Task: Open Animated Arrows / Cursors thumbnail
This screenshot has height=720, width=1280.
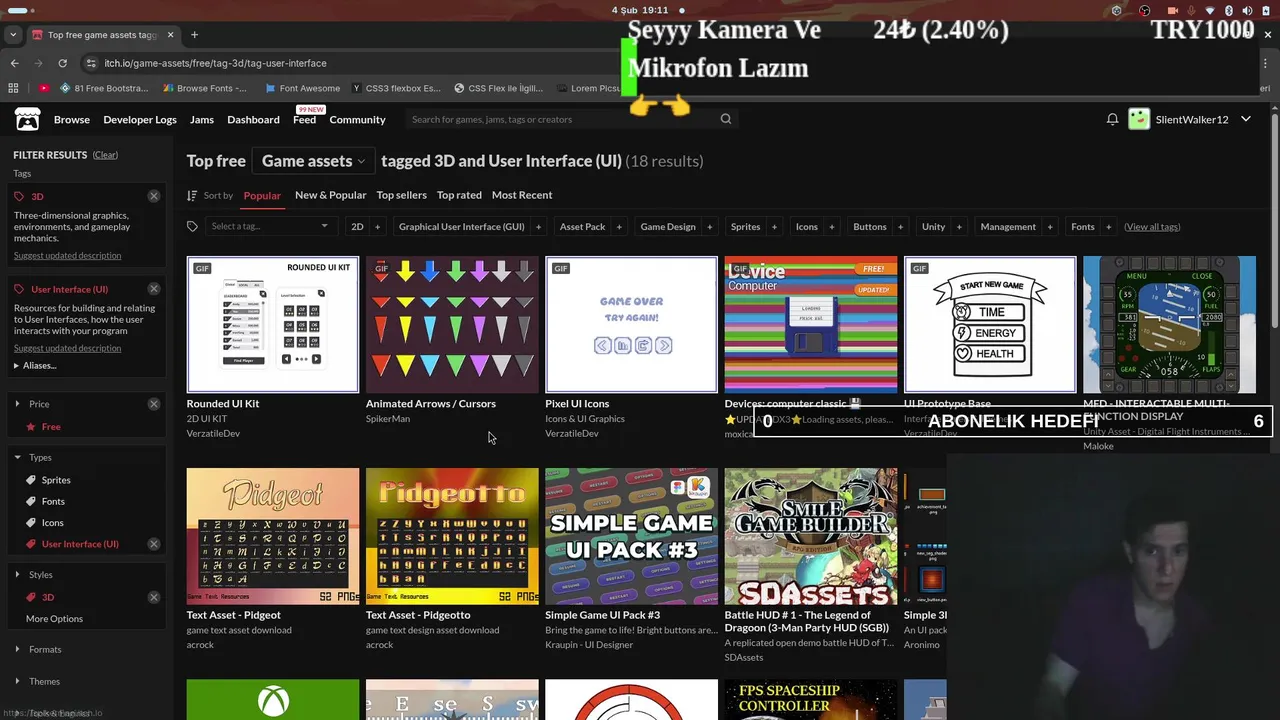Action: [x=452, y=325]
